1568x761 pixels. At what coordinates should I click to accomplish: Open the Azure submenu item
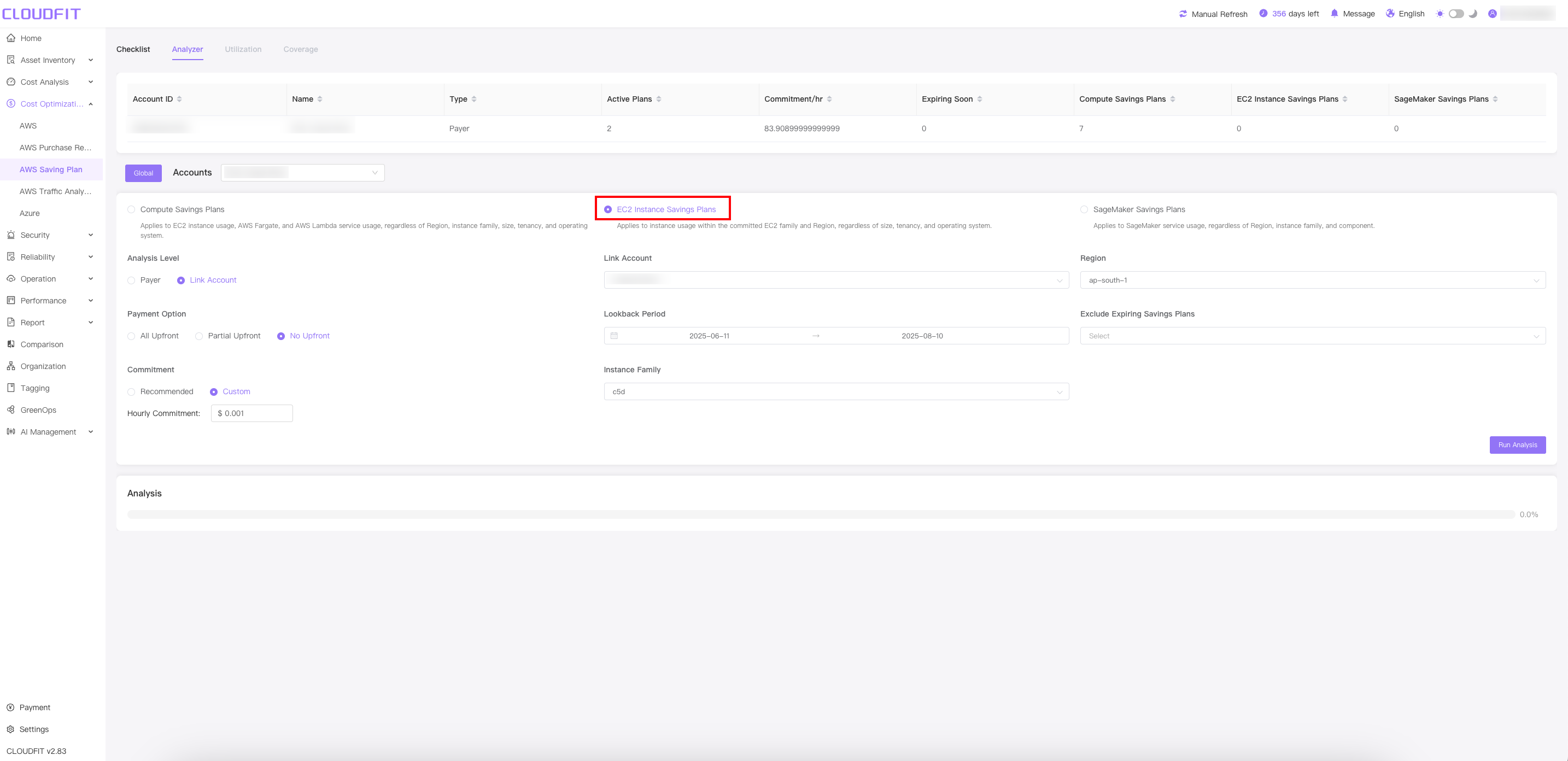(29, 213)
